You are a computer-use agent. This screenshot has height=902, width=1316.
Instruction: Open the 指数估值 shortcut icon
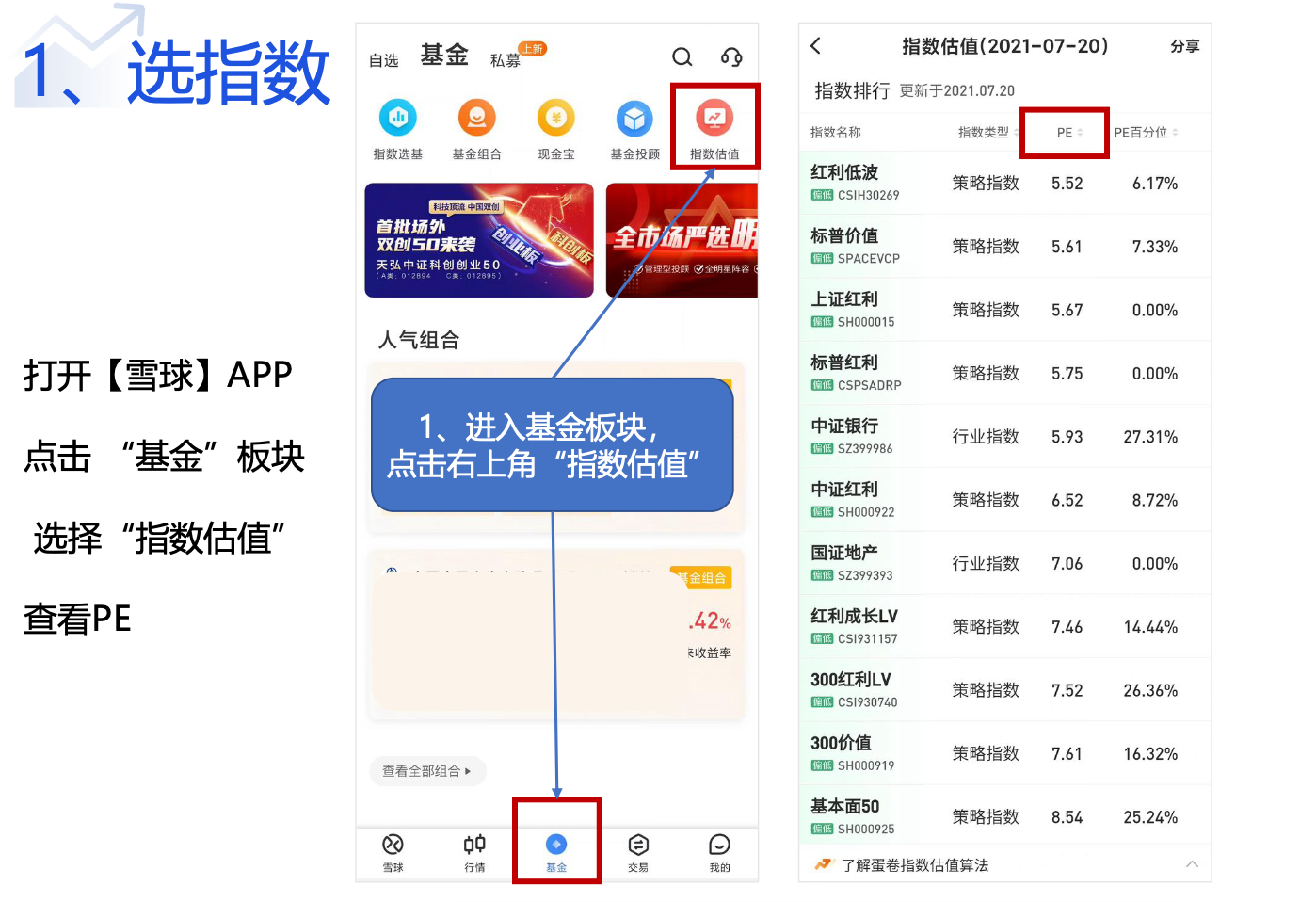point(714,119)
